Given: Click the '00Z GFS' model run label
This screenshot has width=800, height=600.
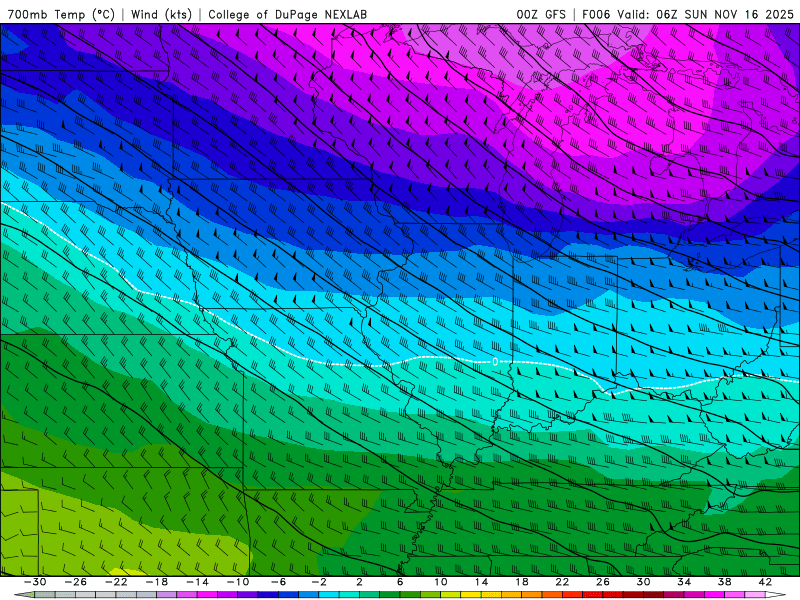Looking at the screenshot, I should click(541, 14).
